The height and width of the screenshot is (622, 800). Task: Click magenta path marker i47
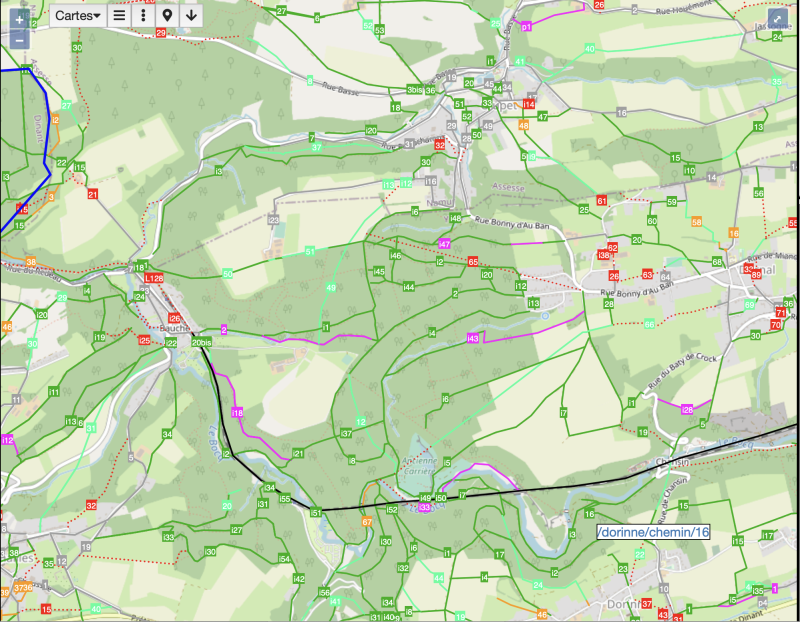[x=445, y=244]
